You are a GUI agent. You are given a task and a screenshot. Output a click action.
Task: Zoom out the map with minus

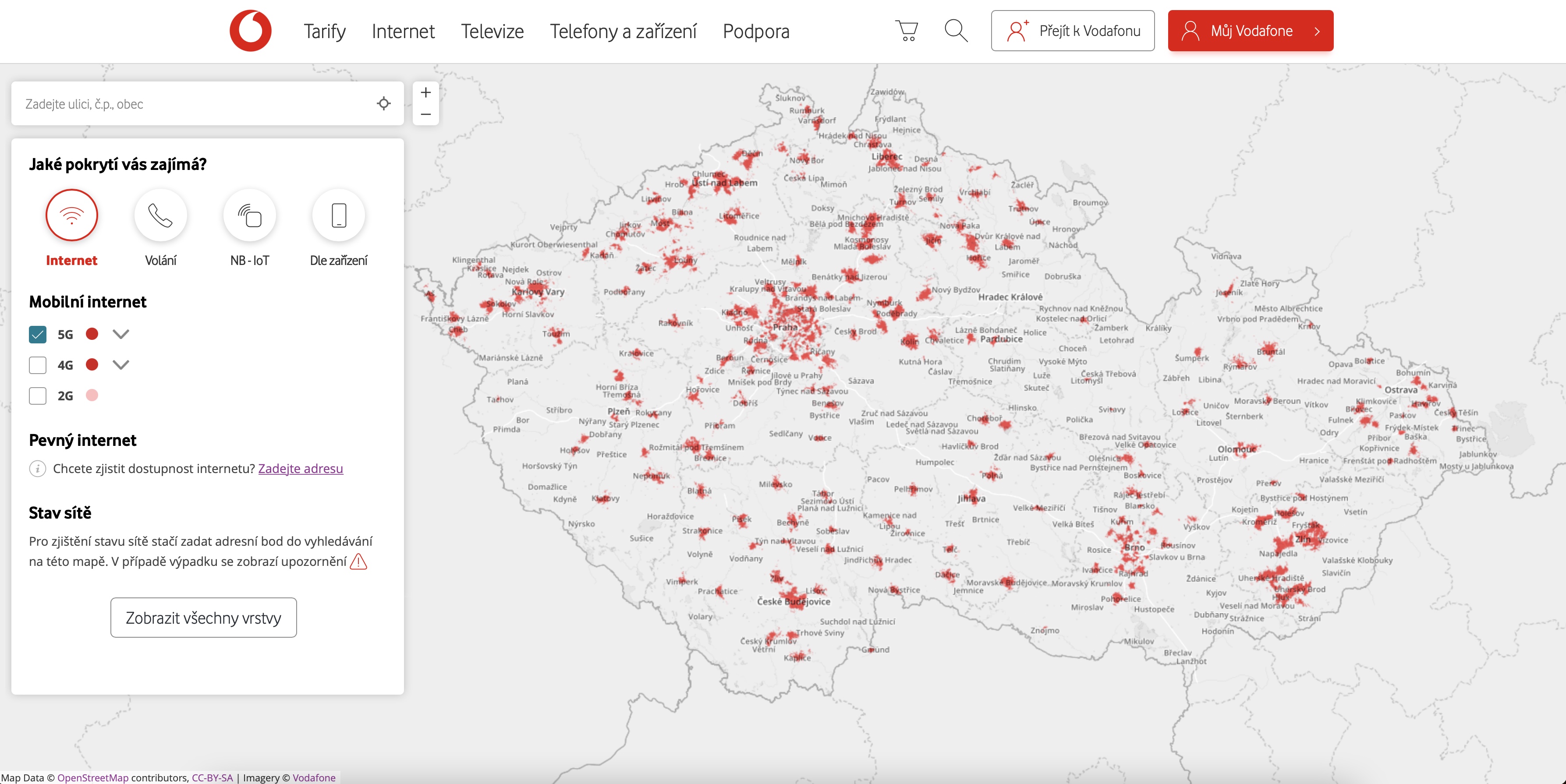pyautogui.click(x=425, y=114)
